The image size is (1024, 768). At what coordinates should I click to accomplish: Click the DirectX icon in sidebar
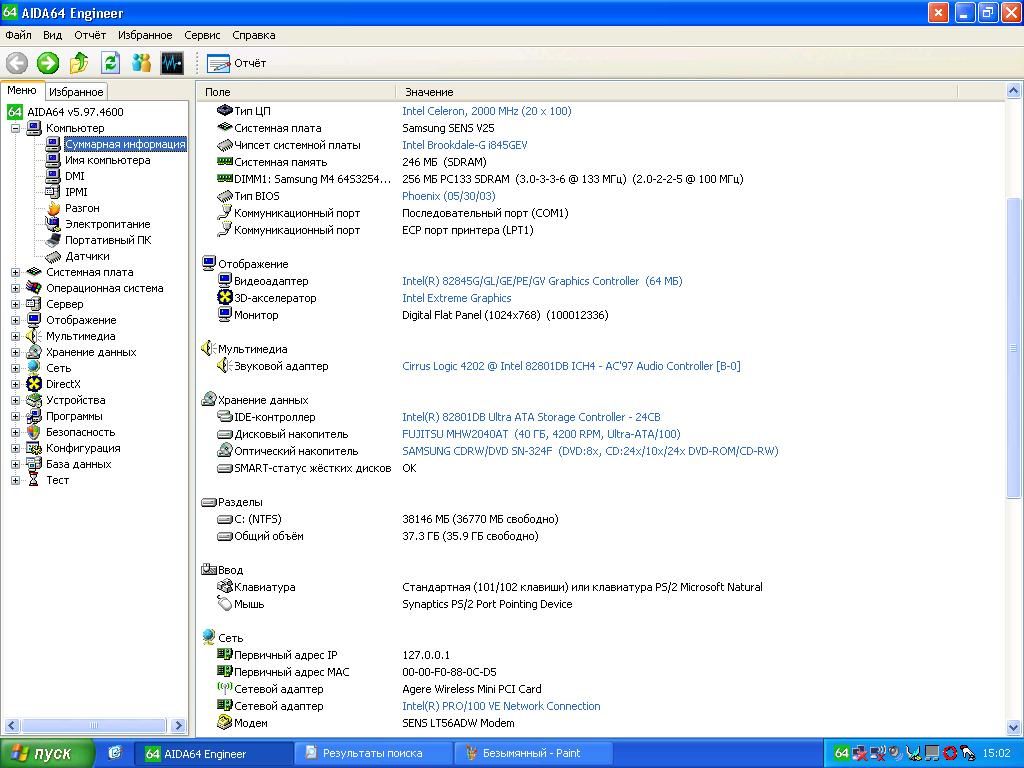34,384
